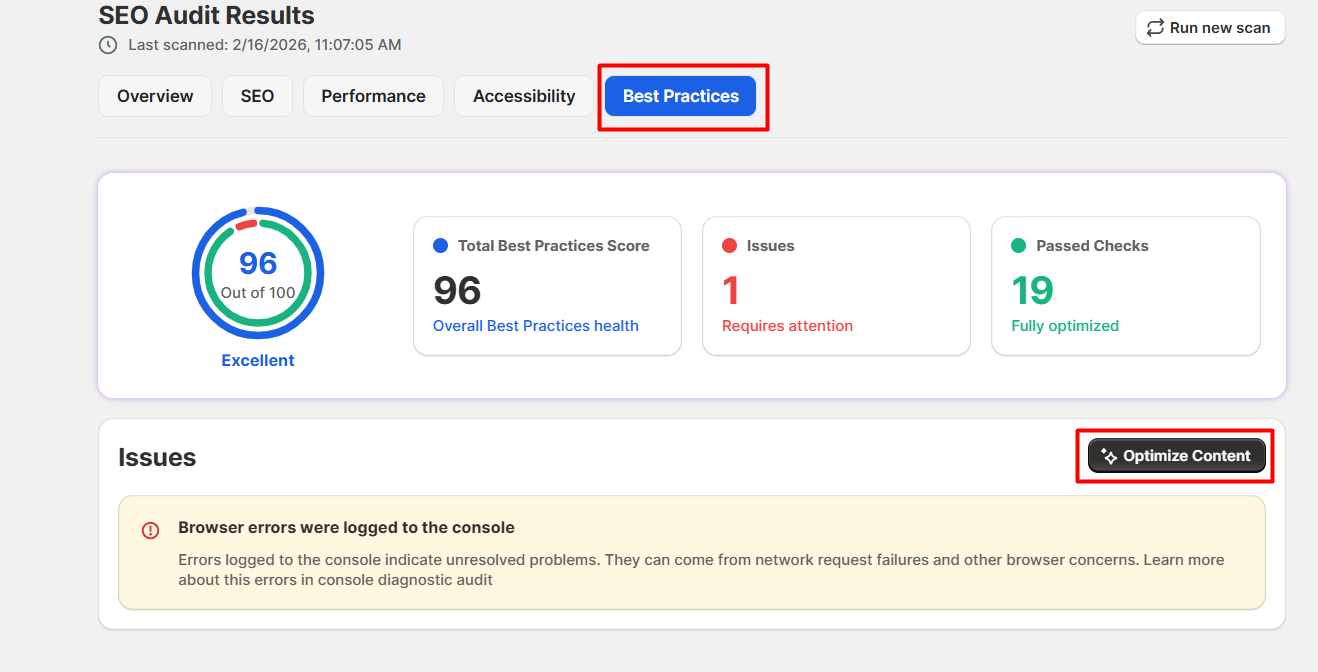The image size is (1318, 672).
Task: Click the Overall Best Practices health text
Action: click(x=535, y=326)
